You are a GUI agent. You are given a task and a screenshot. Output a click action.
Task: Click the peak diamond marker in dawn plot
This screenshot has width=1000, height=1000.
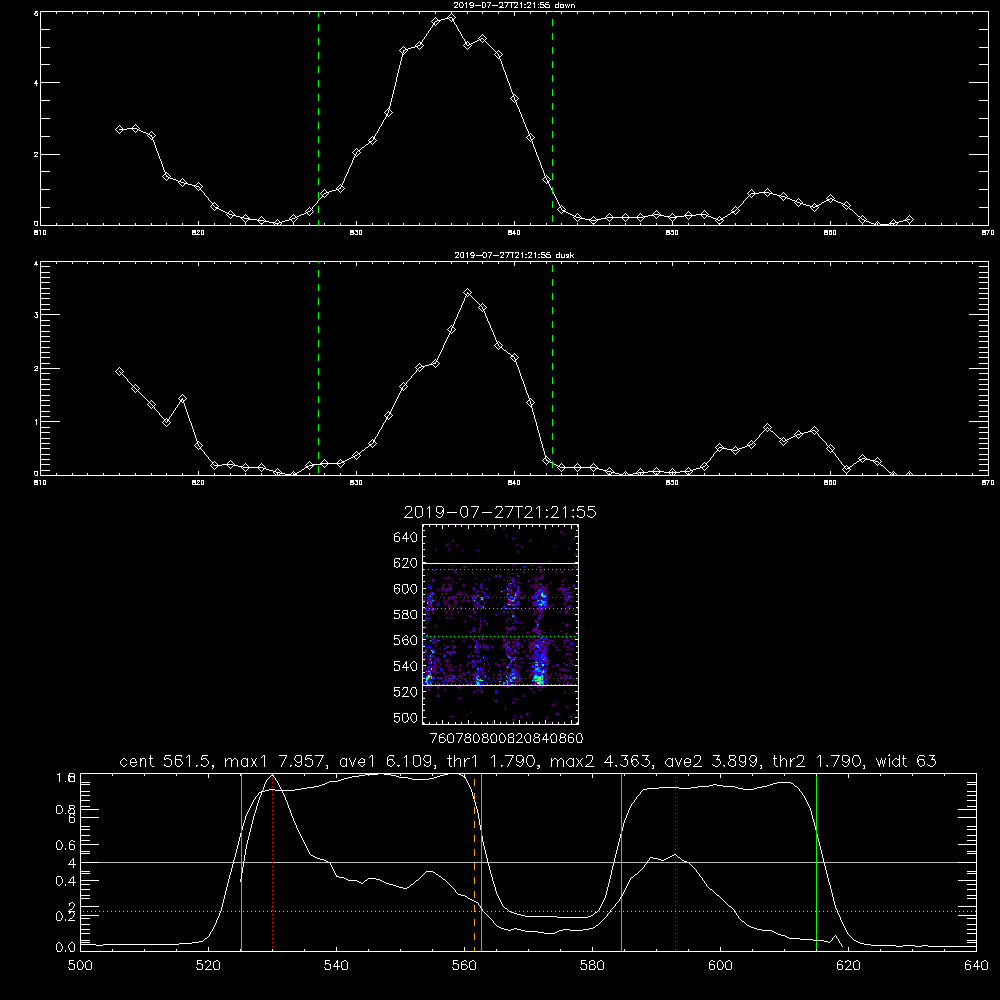452,17
